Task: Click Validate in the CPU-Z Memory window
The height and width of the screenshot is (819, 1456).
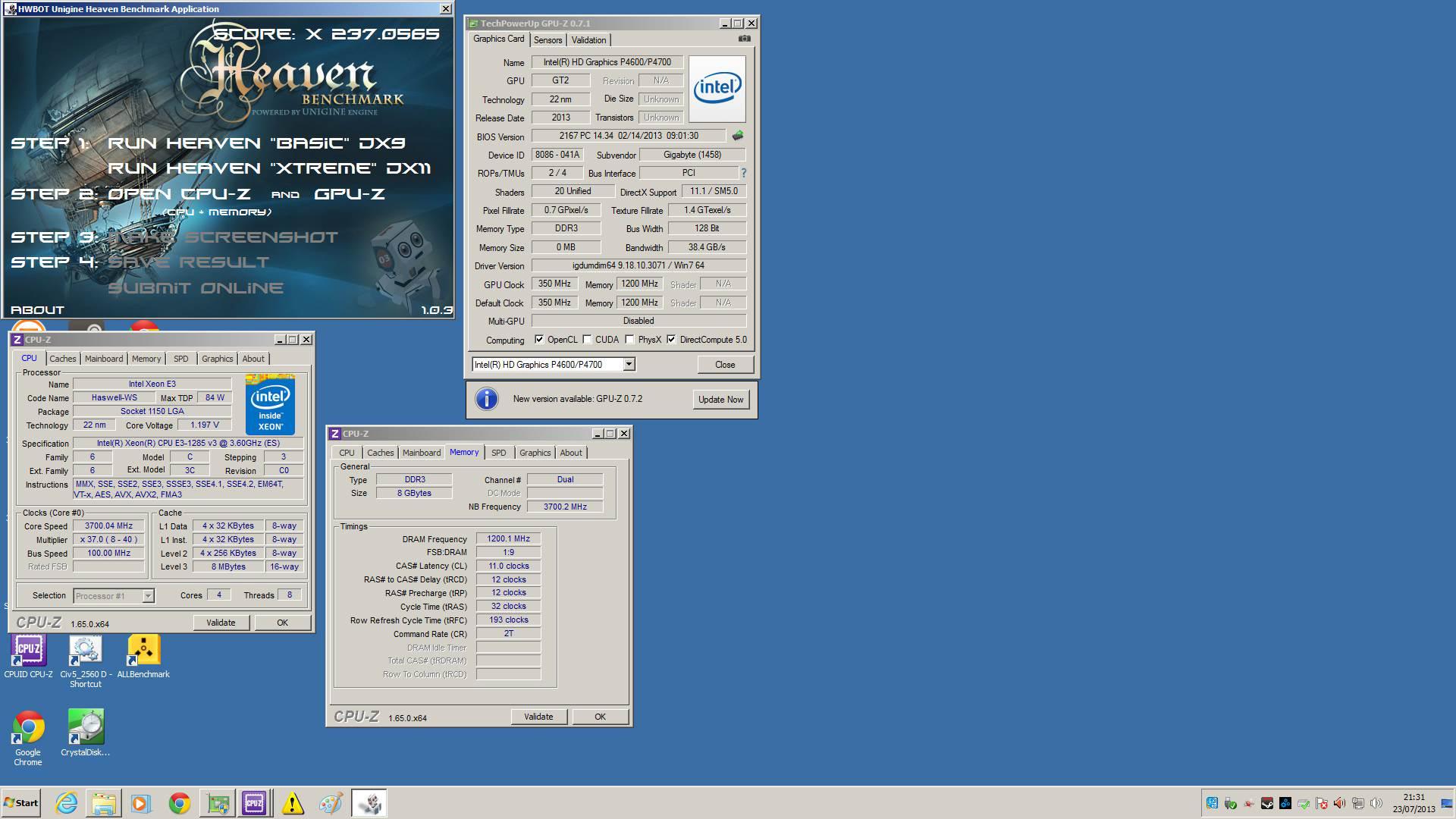Action: (538, 717)
